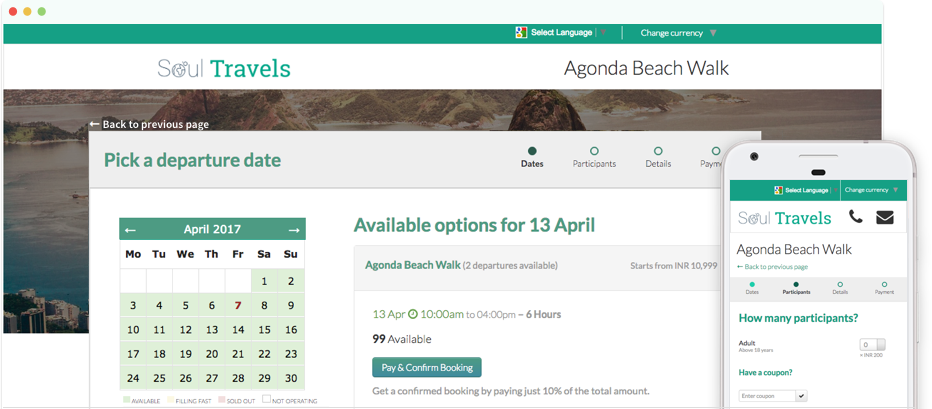Go to previous month in calendar
932x409 pixels.
click(130, 230)
